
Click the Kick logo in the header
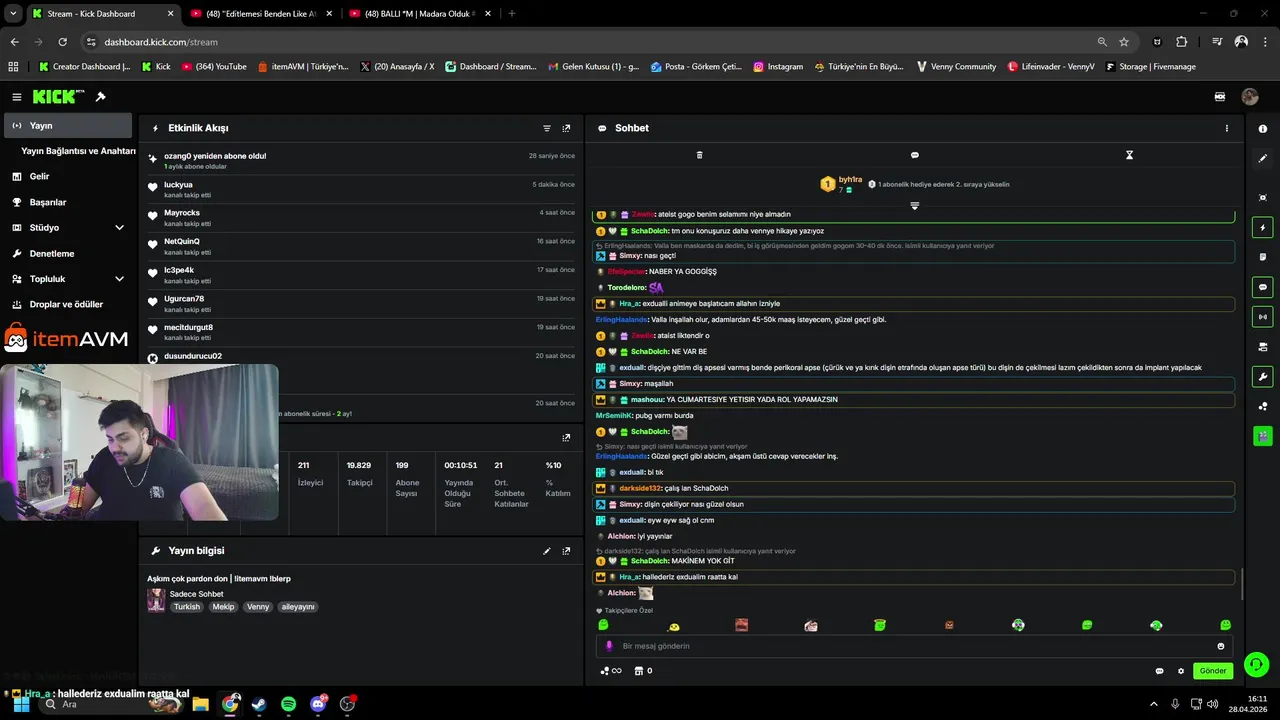point(58,97)
